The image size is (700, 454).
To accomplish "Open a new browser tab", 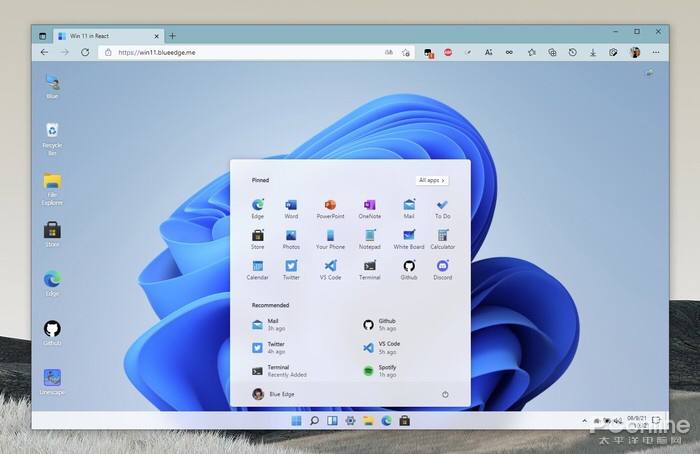I will pos(172,35).
